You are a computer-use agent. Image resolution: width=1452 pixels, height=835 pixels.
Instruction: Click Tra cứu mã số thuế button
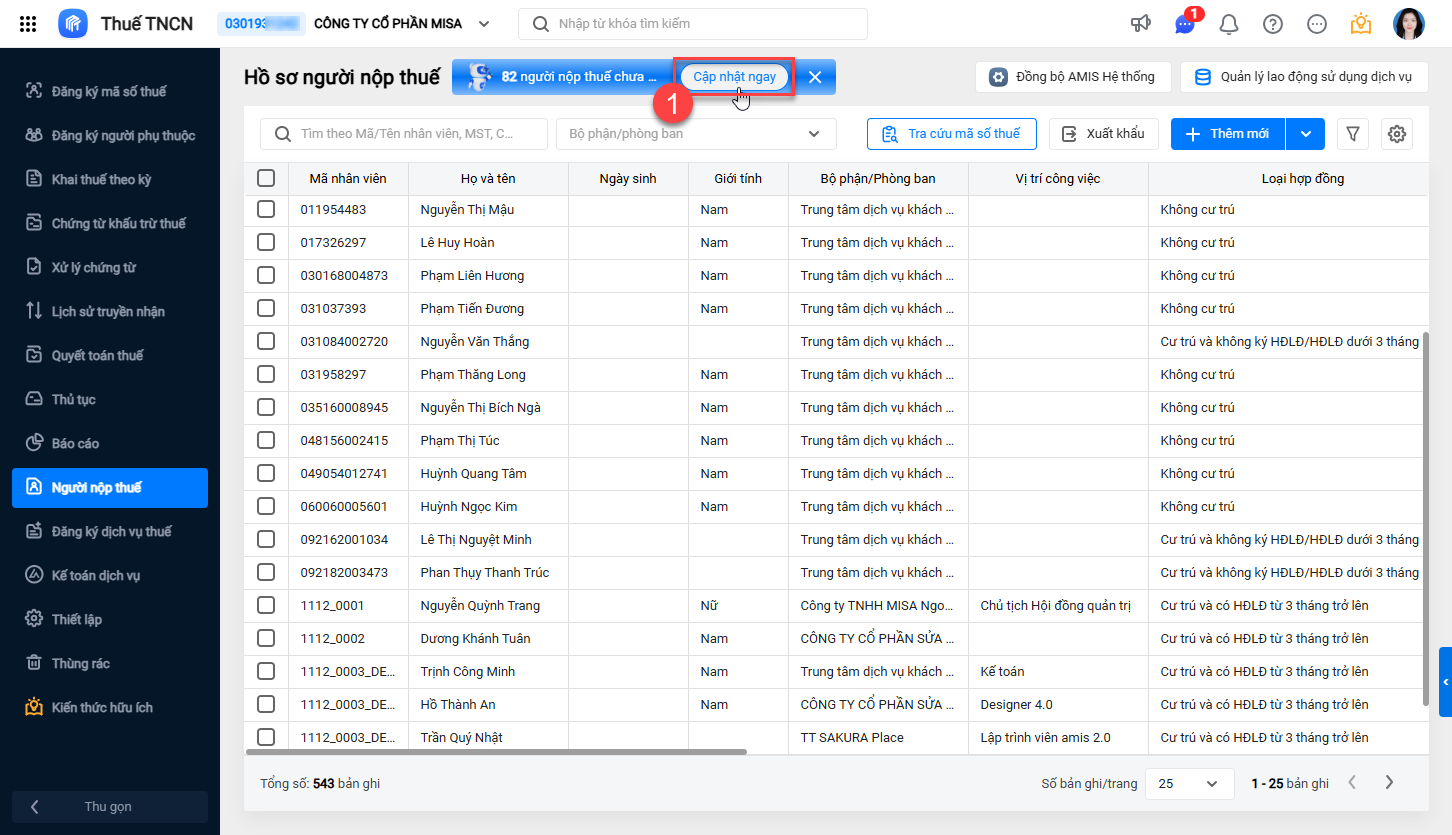(951, 134)
